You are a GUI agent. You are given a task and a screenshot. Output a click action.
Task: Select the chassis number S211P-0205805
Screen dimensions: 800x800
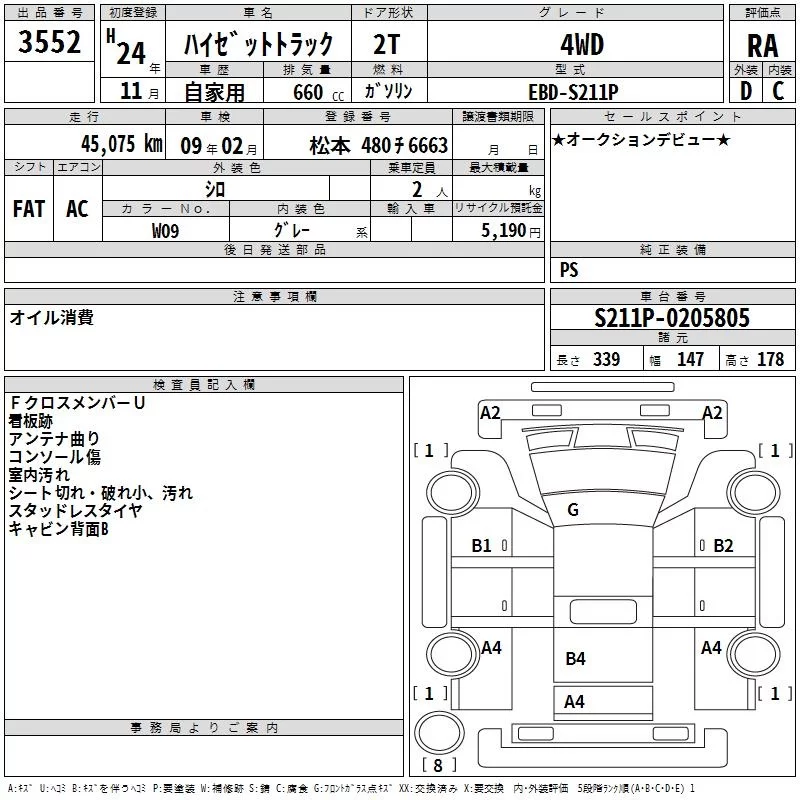672,318
